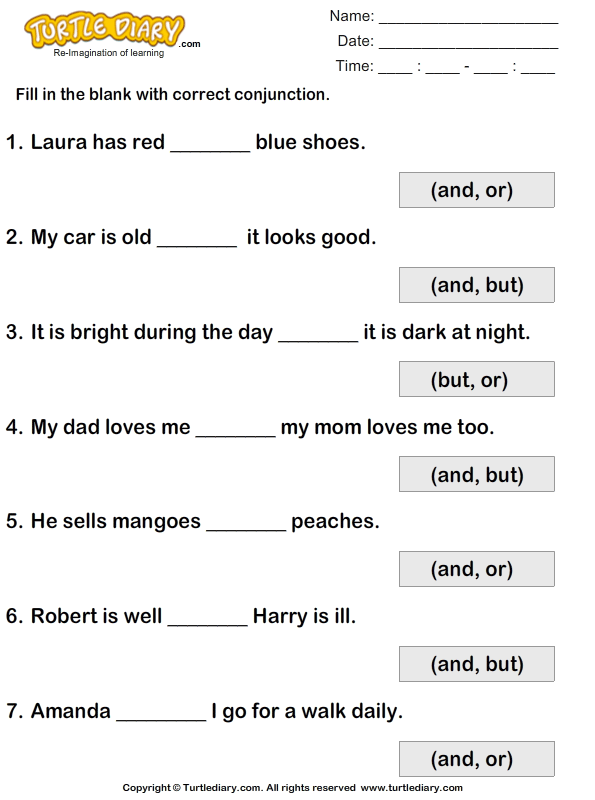Select the (and, or) box under question 7
Screen dimensions: 595x800
click(x=477, y=759)
